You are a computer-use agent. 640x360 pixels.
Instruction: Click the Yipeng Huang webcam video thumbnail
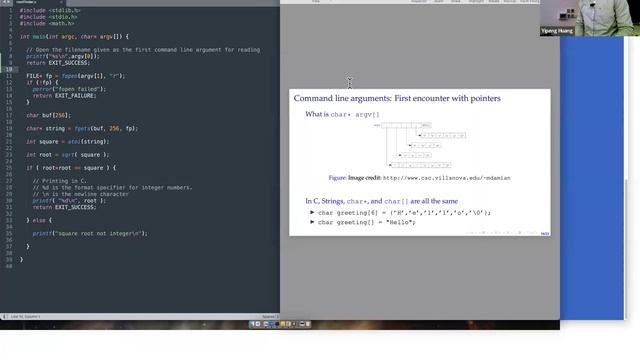tap(590, 18)
